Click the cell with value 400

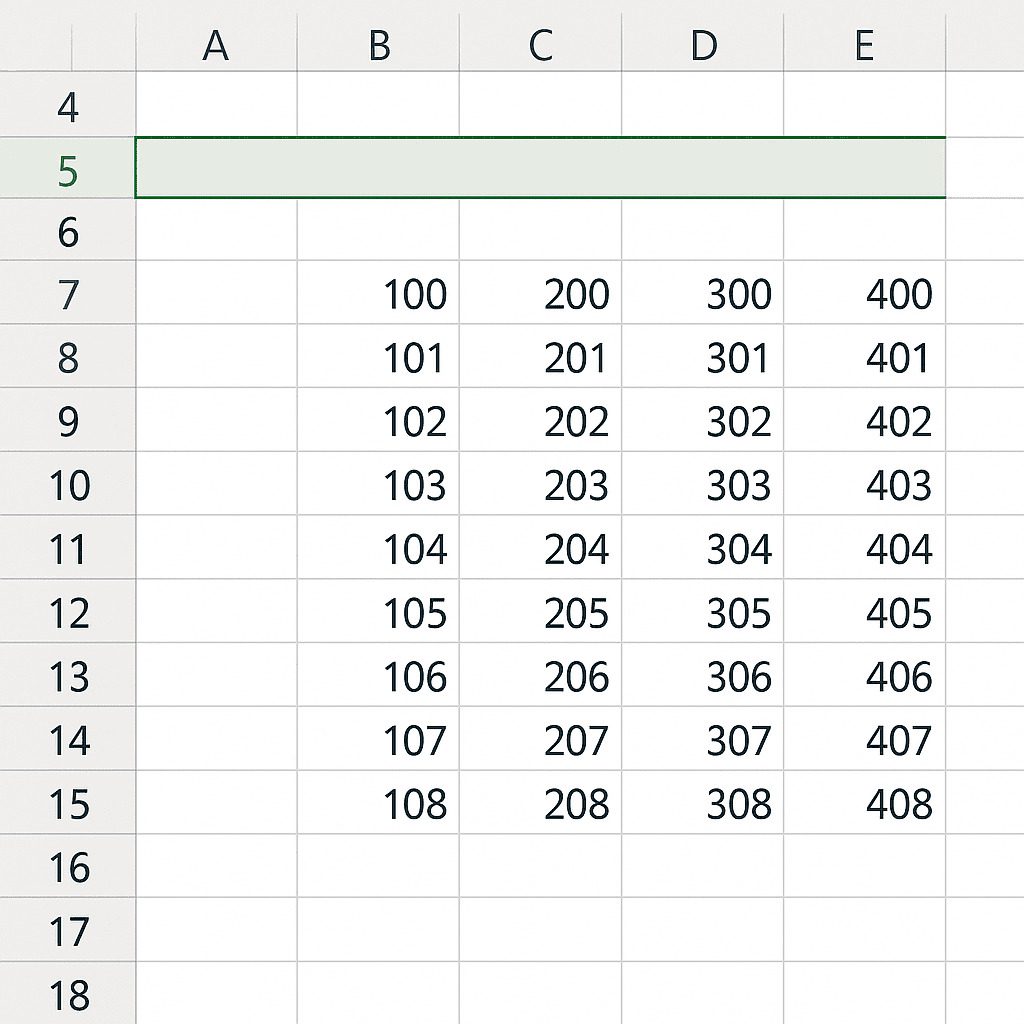pyautogui.click(x=865, y=294)
